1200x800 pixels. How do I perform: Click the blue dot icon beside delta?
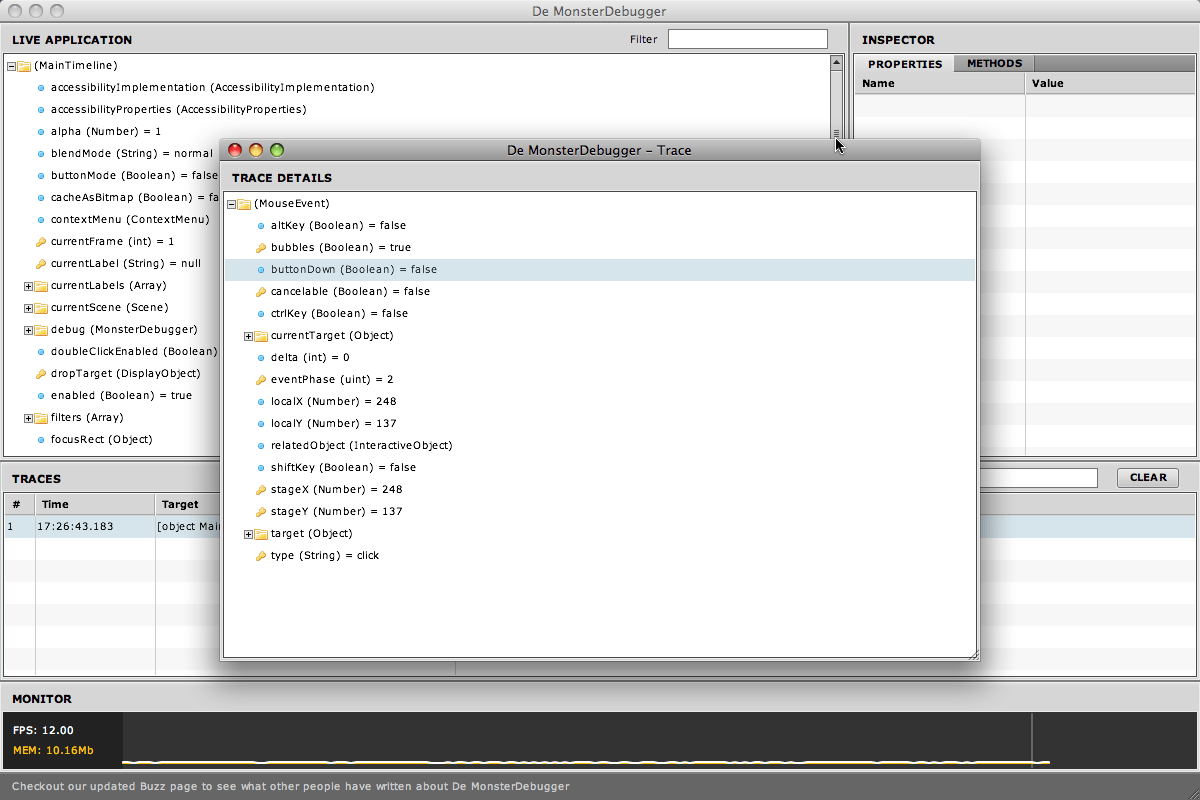pos(261,358)
